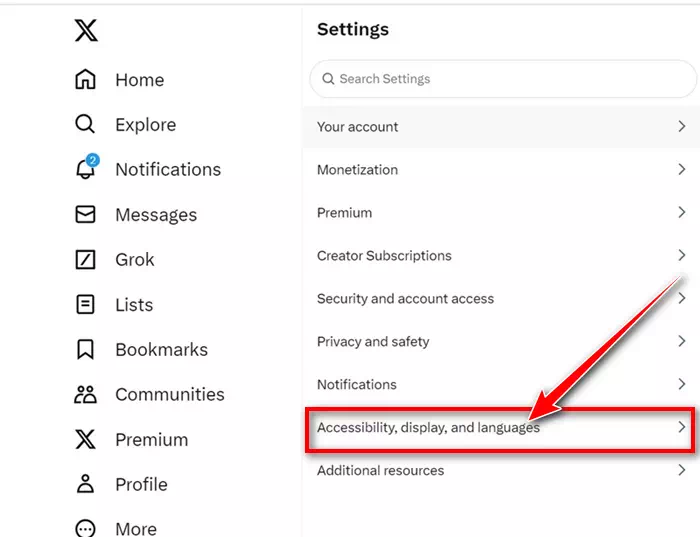Go to Premium in the left sidebar
Image resolution: width=700 pixels, height=537 pixels.
131,439
